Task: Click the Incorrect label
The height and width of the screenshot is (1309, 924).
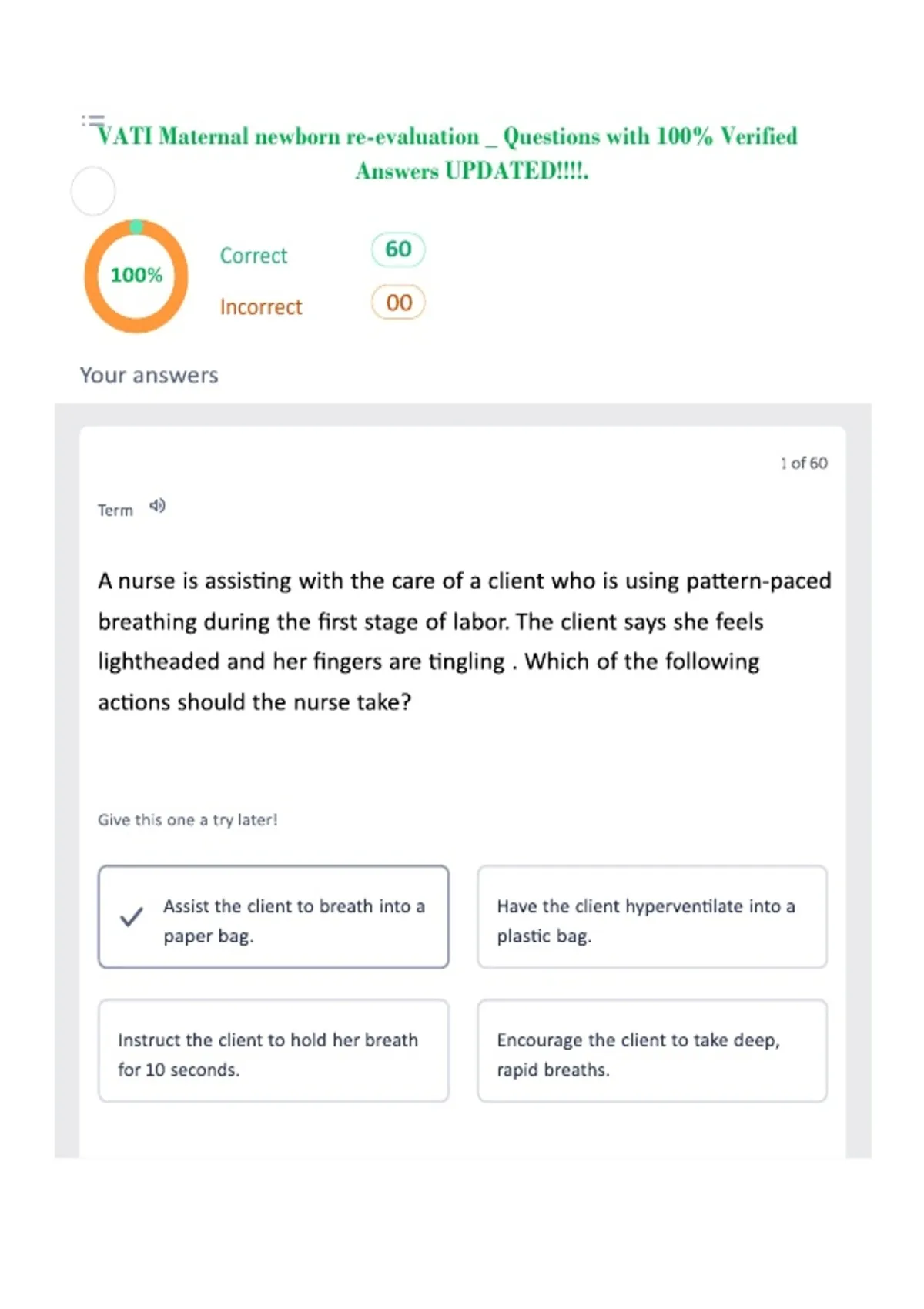Action: [261, 307]
